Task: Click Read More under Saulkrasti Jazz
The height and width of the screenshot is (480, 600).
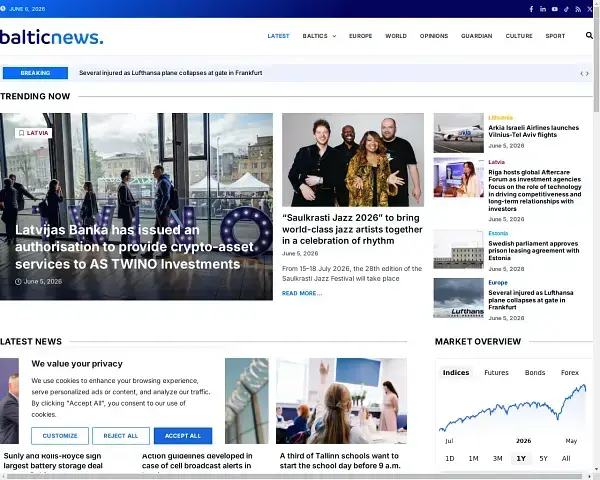Action: [302, 293]
